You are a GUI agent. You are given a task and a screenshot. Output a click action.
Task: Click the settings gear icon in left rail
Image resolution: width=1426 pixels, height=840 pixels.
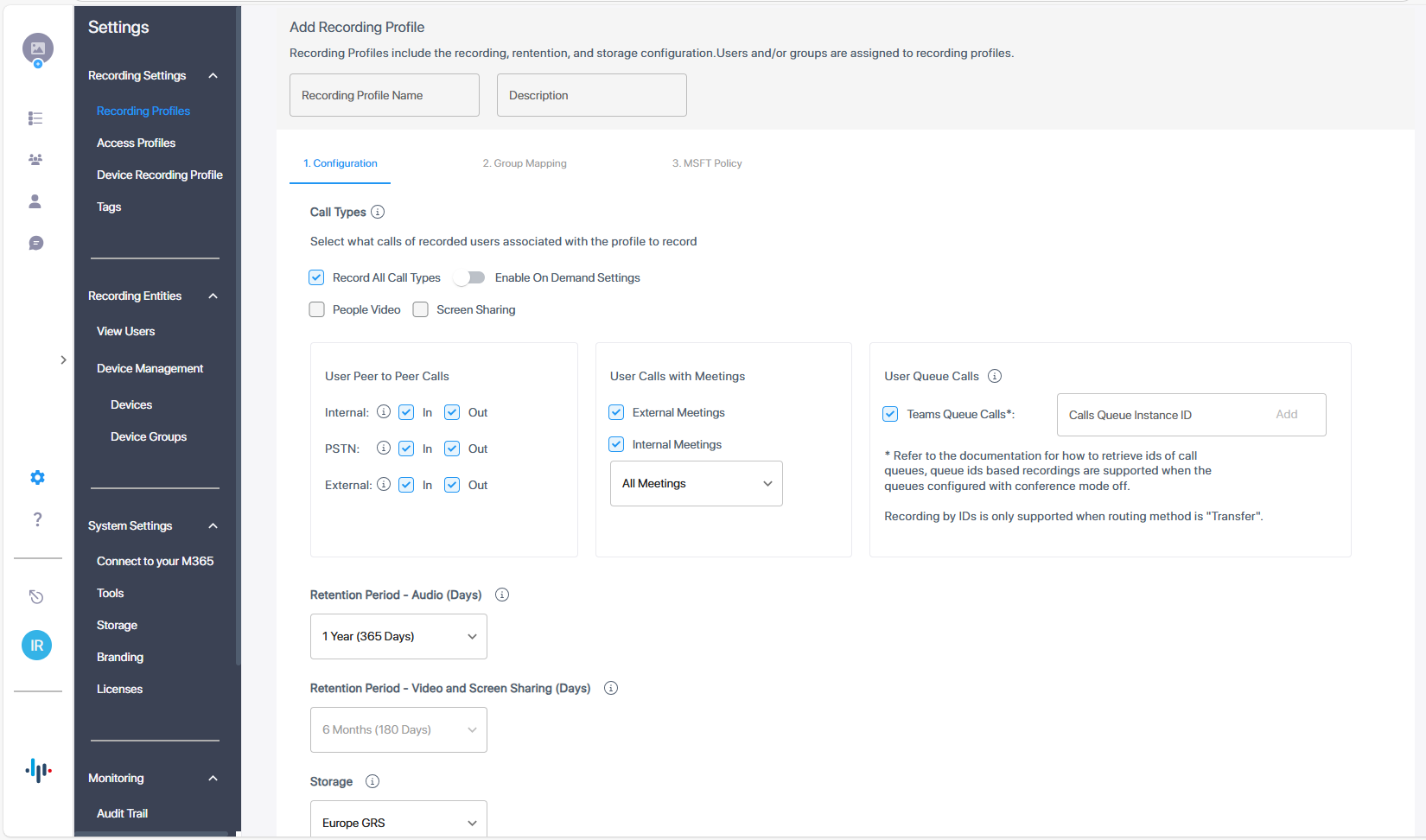tap(37, 478)
